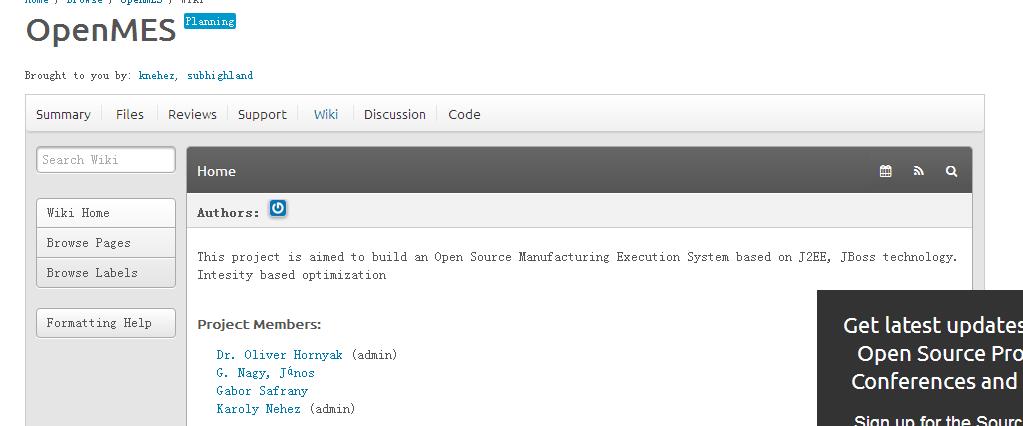Viewport: 1023px width, 426px height.
Task: Click 'Intesity based optimization' text
Action: 292,275
